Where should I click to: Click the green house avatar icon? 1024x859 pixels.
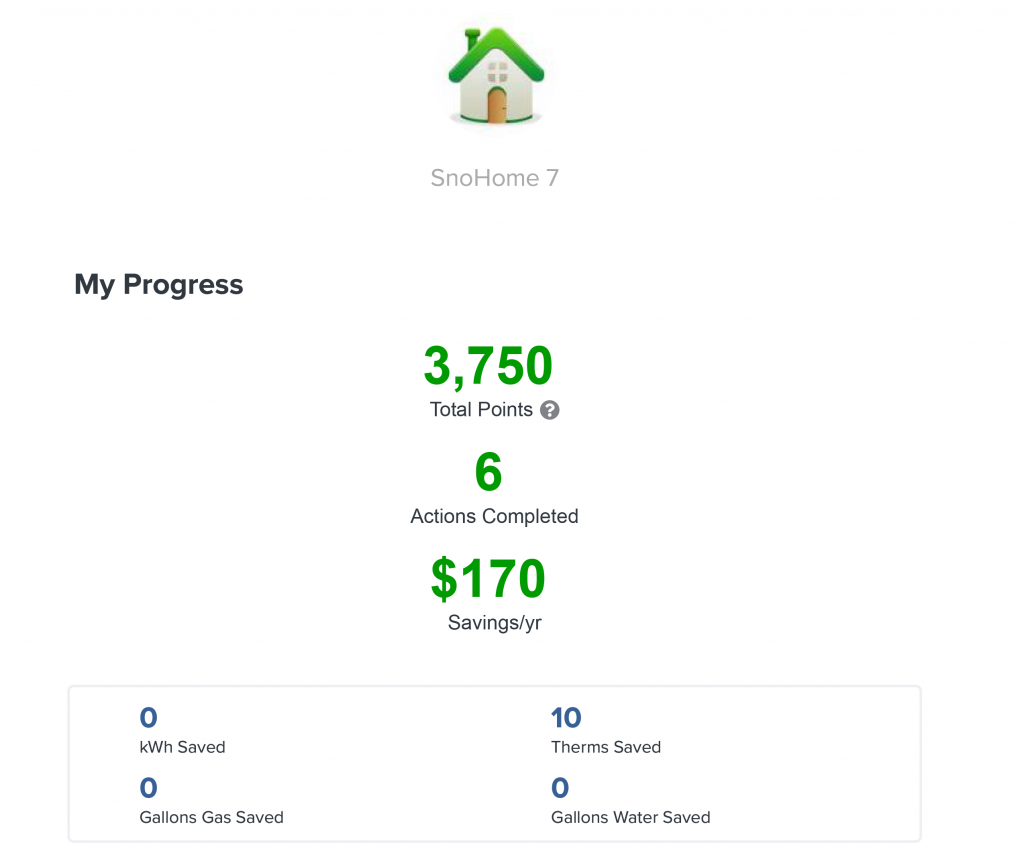tap(496, 76)
